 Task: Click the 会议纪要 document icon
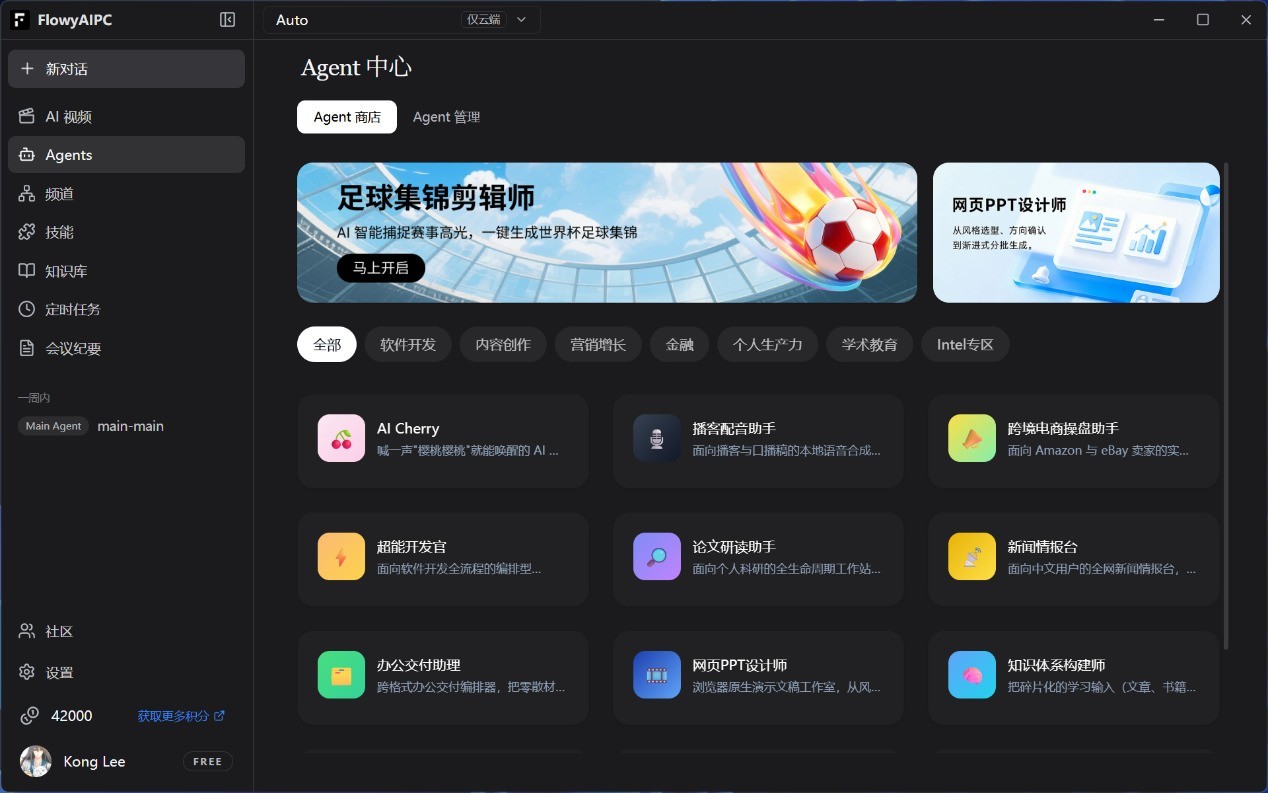click(27, 348)
